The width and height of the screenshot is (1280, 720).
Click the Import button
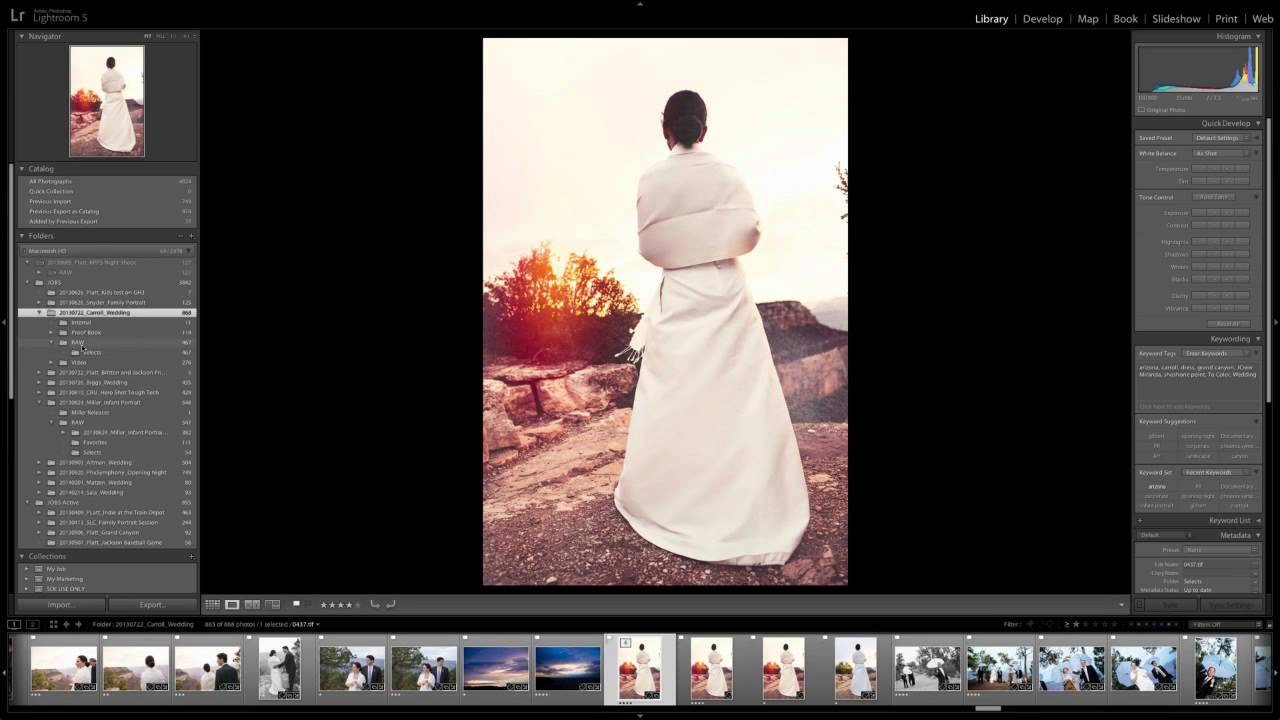[x=60, y=605]
